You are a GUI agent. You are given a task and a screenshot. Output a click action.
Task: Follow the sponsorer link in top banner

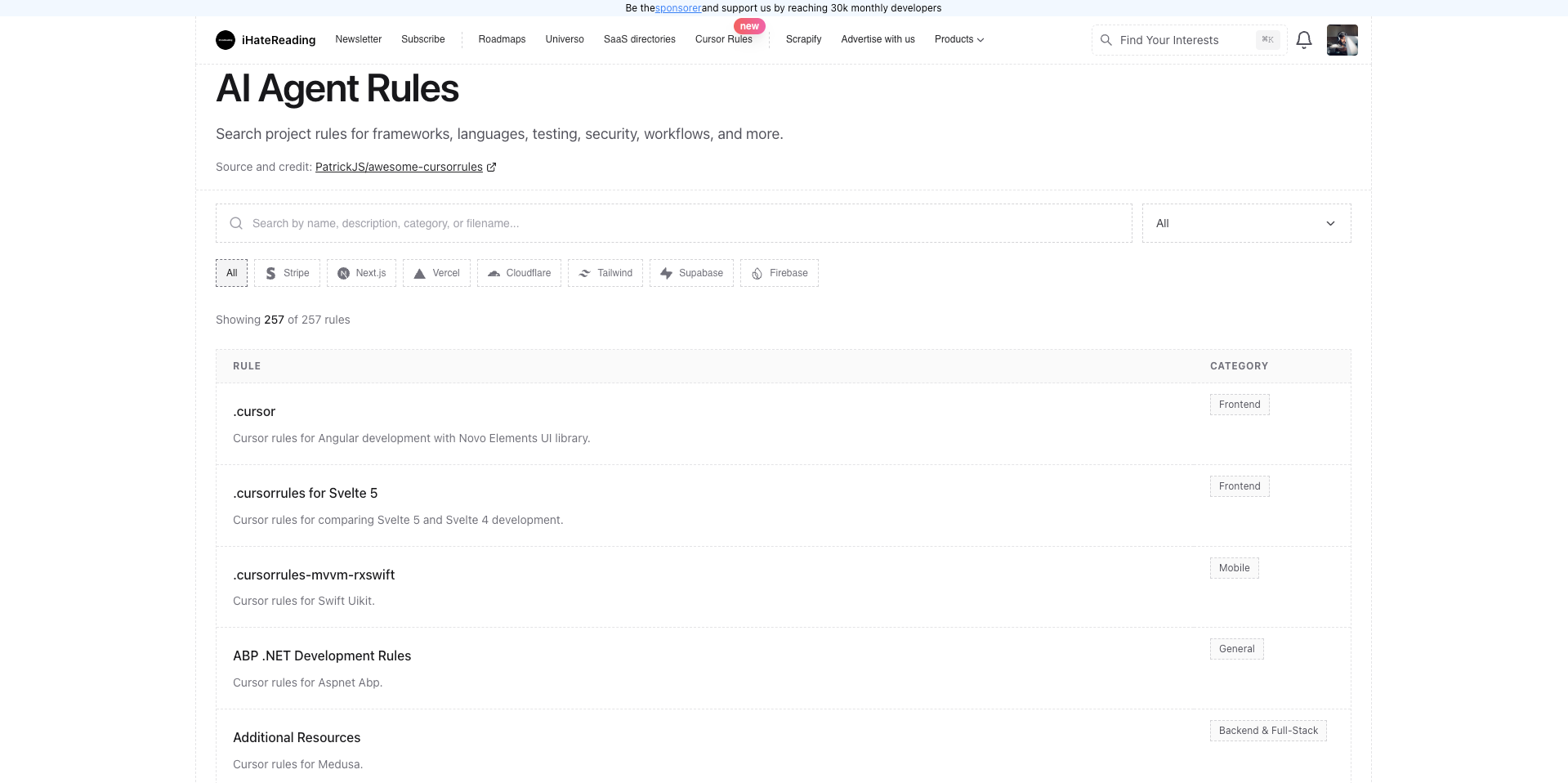(x=678, y=8)
